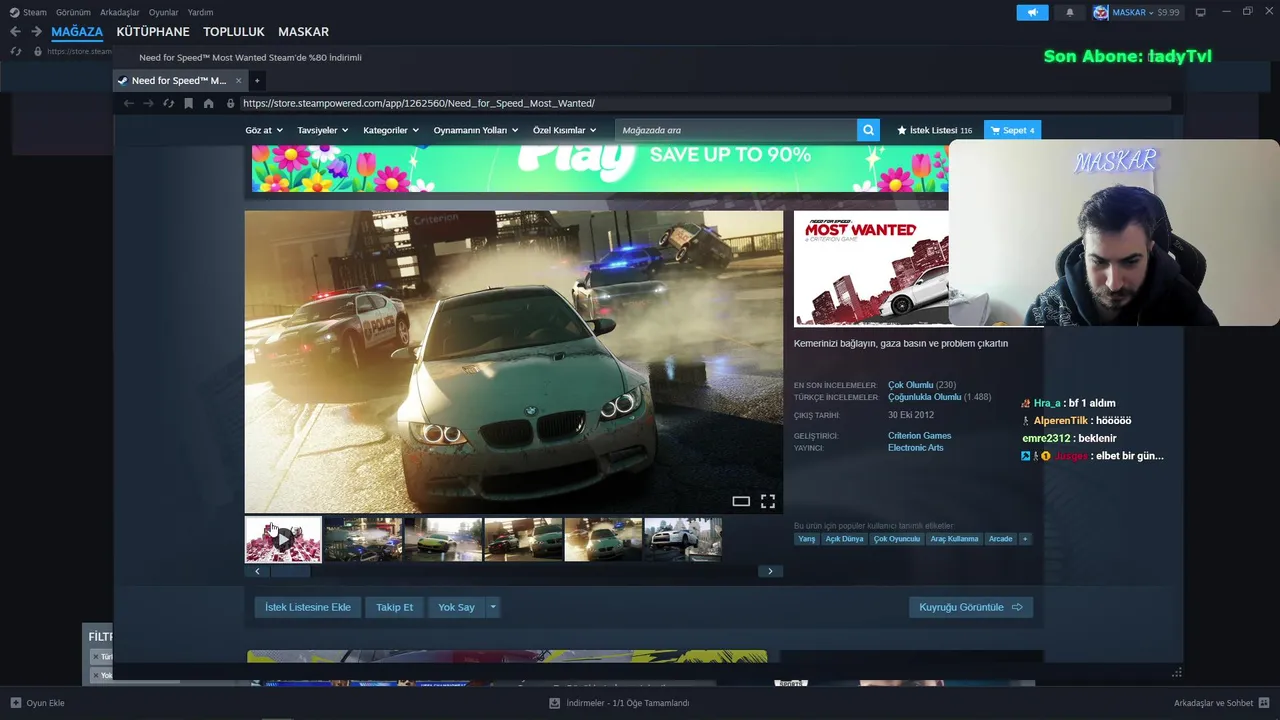1280x720 pixels.
Task: Open the Steam menu in the top bar
Action: coord(28,12)
